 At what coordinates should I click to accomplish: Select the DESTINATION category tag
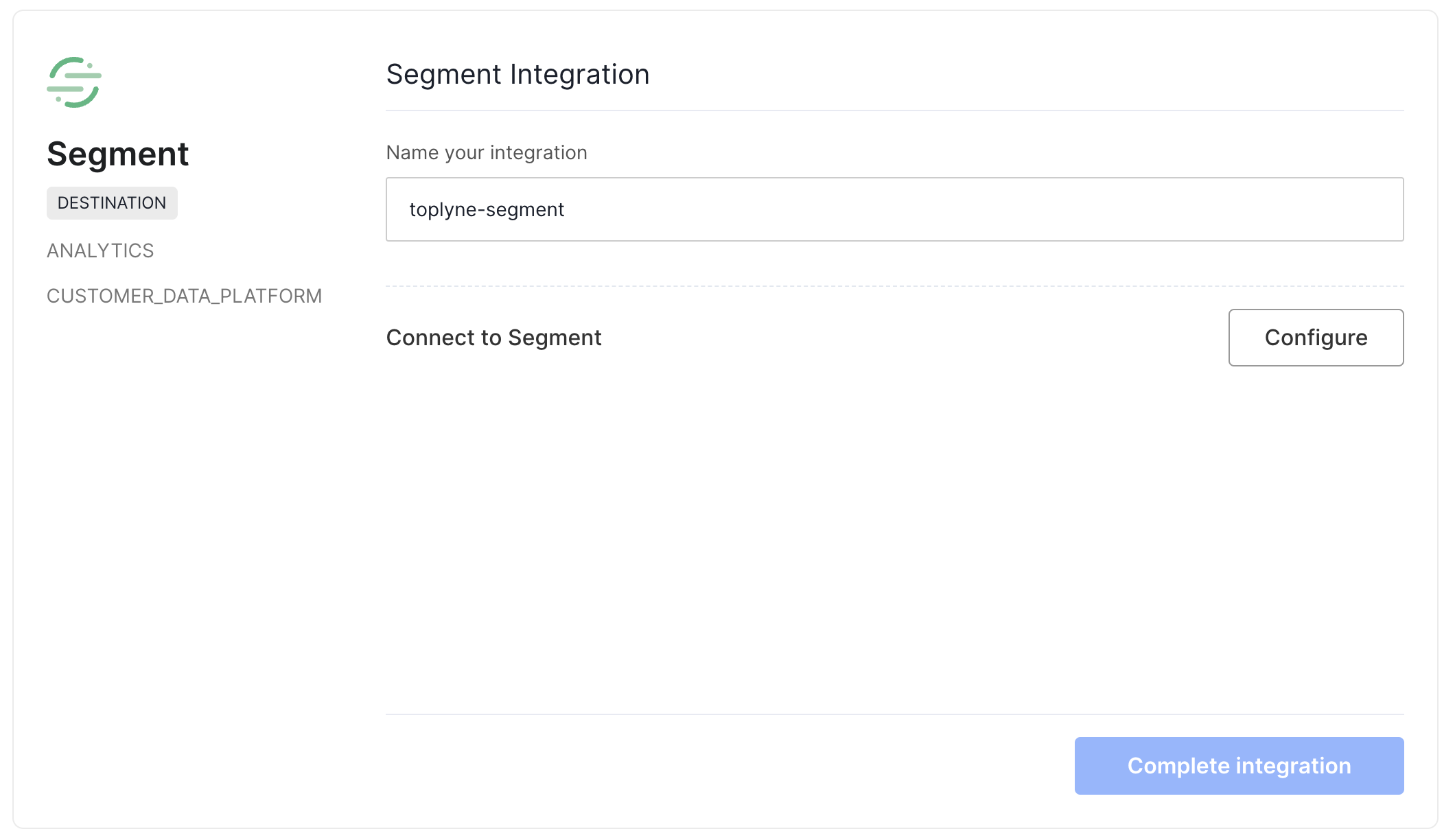(112, 203)
